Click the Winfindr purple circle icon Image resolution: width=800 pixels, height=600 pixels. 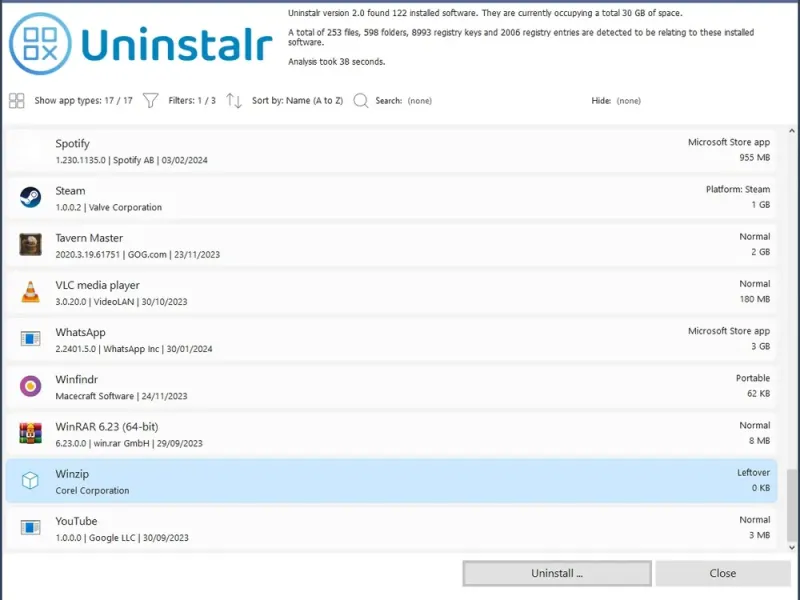pyautogui.click(x=31, y=386)
